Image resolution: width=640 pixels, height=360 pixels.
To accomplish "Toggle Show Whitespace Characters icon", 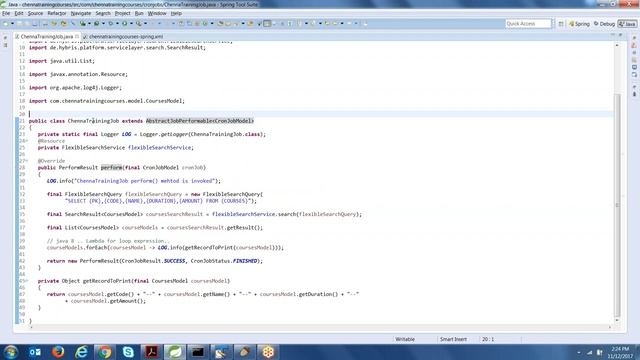I will click(x=290, y=24).
